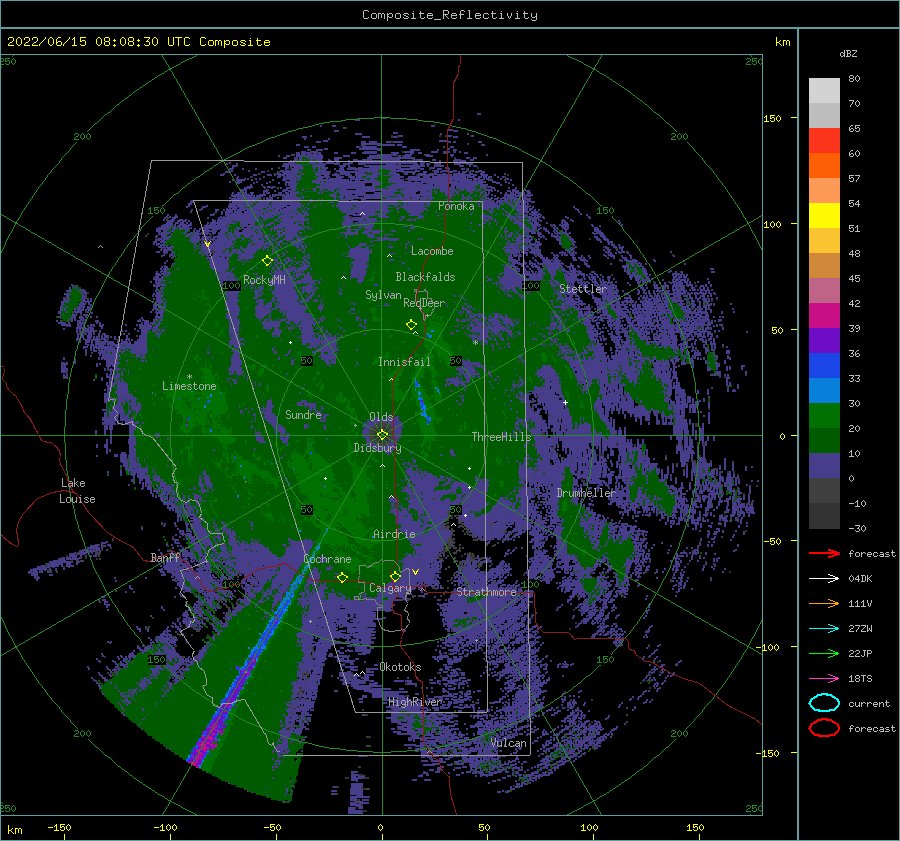Click the Limestone label

pyautogui.click(x=189, y=386)
